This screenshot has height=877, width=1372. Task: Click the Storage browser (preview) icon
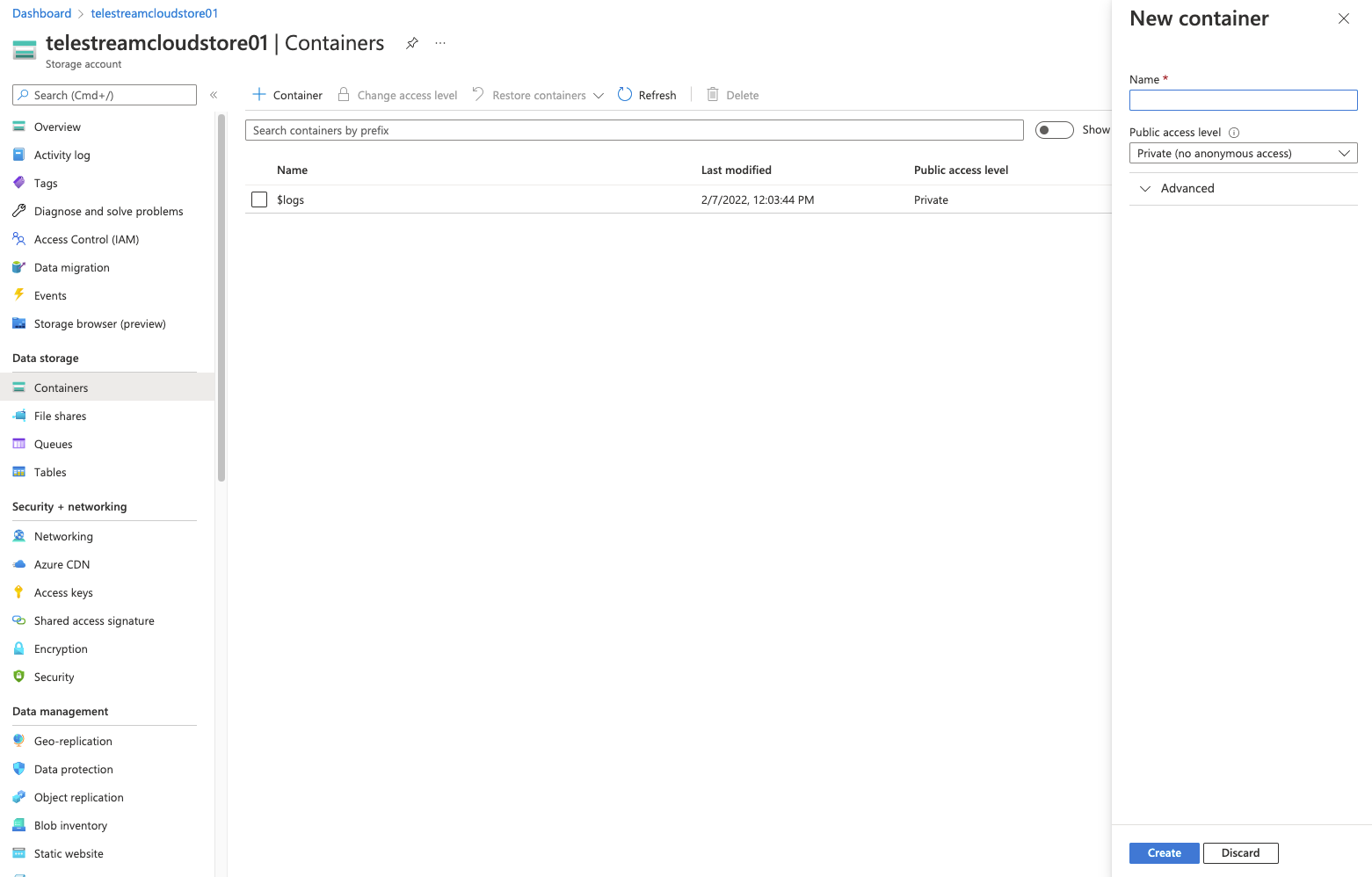[18, 323]
